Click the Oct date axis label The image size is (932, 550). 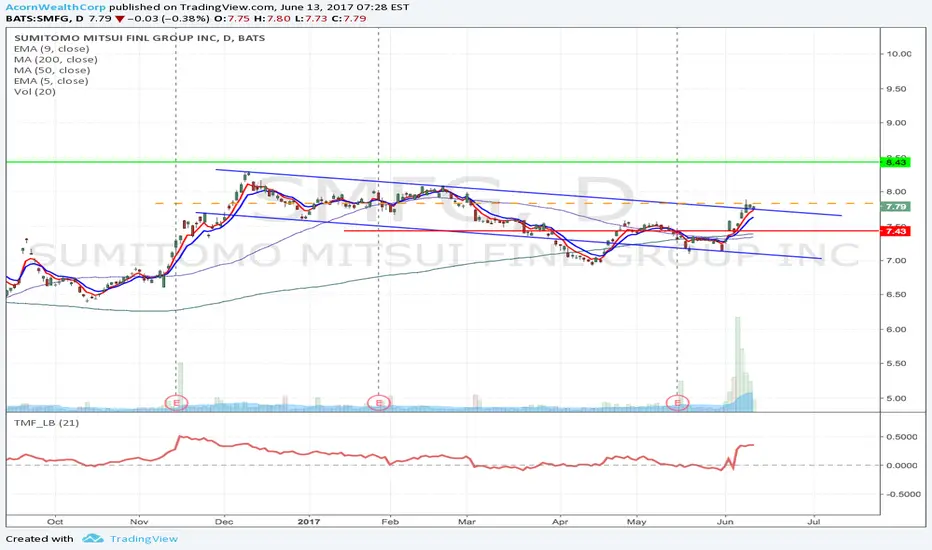(x=55, y=521)
